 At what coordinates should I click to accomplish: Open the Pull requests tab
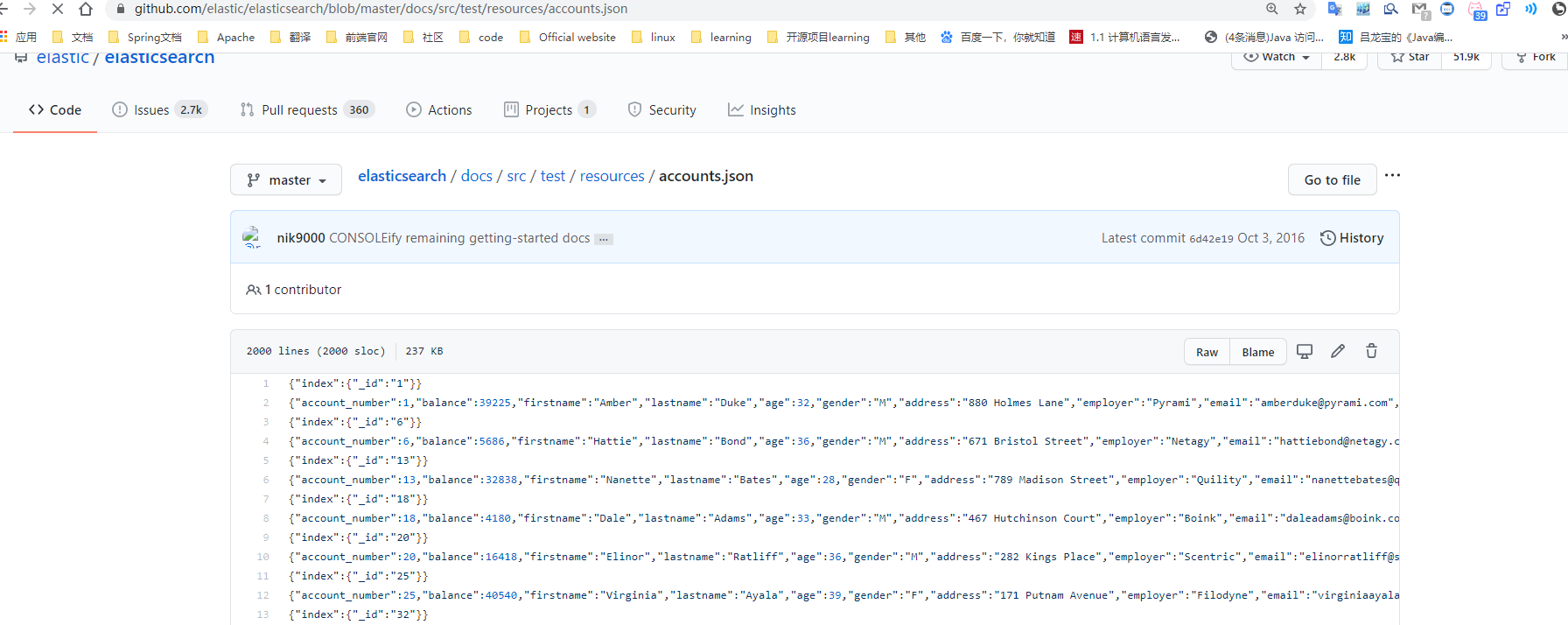click(x=307, y=109)
